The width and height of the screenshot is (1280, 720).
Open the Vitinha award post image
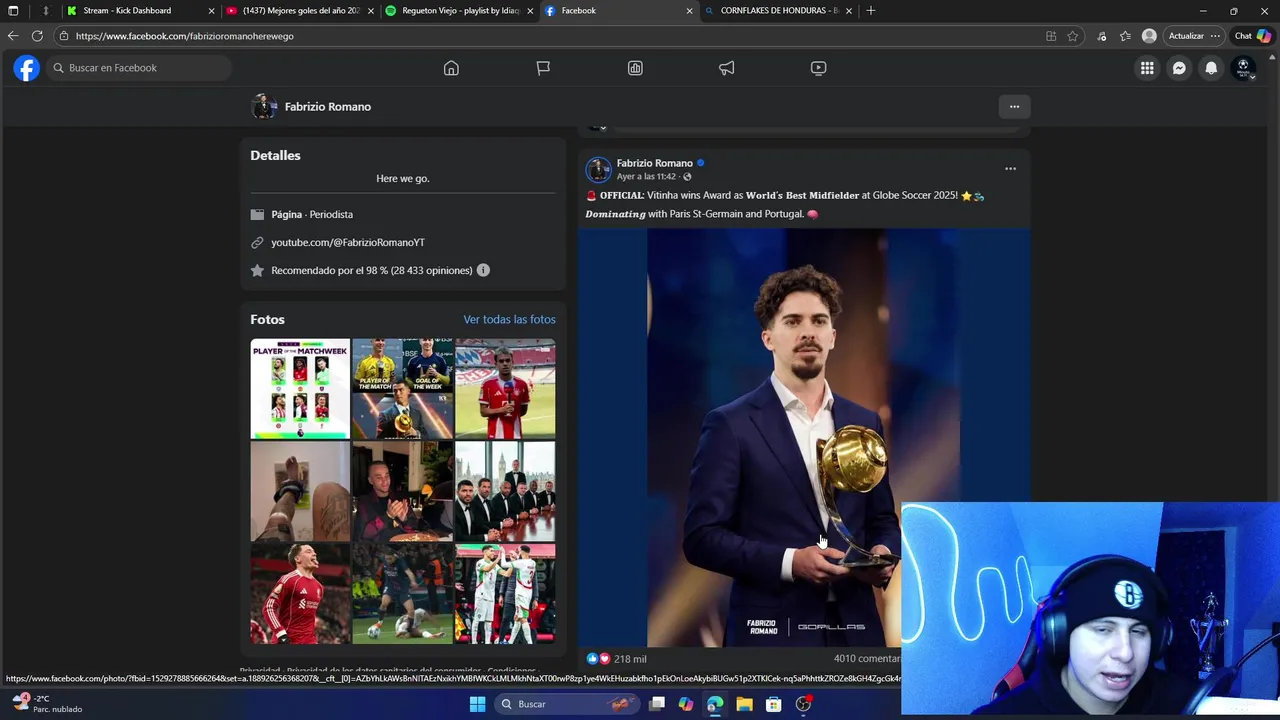(804, 438)
